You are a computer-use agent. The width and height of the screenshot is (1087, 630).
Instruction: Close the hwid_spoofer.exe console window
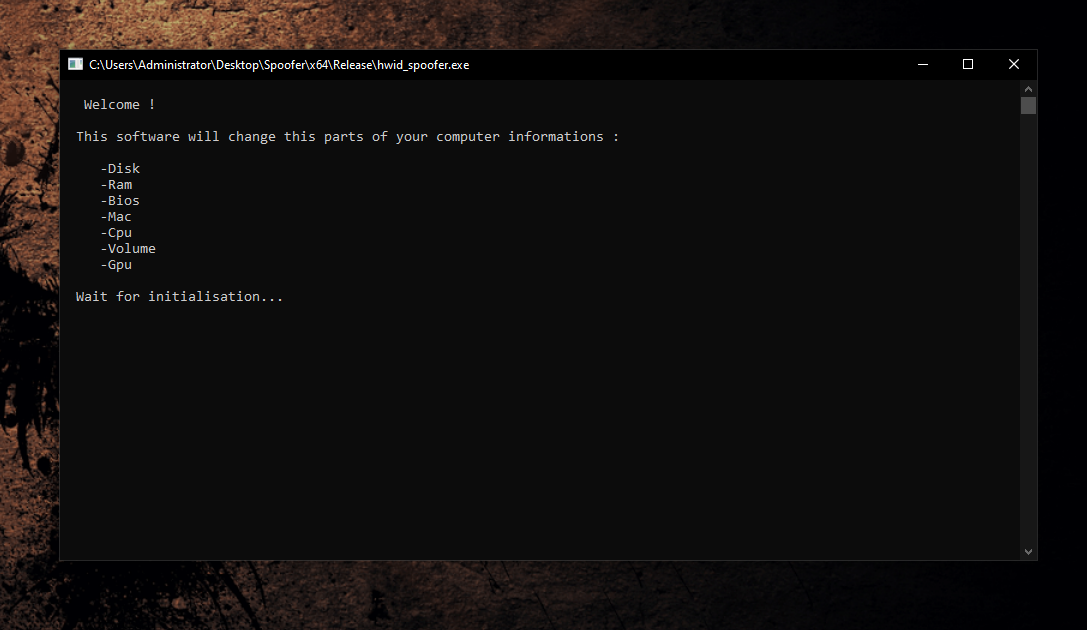click(1014, 64)
